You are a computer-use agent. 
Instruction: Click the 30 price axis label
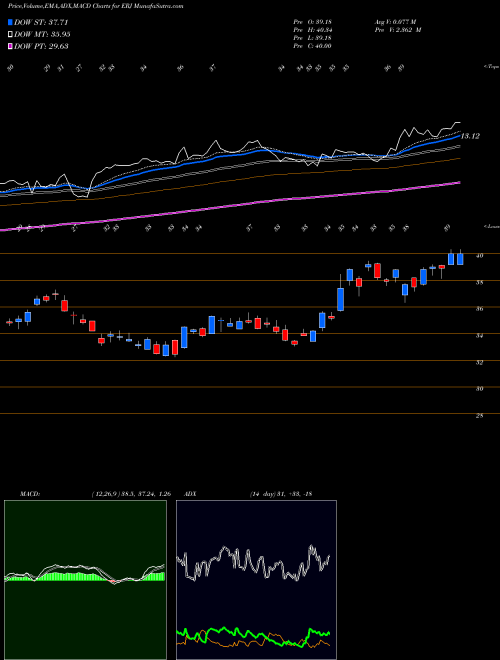coord(480,389)
